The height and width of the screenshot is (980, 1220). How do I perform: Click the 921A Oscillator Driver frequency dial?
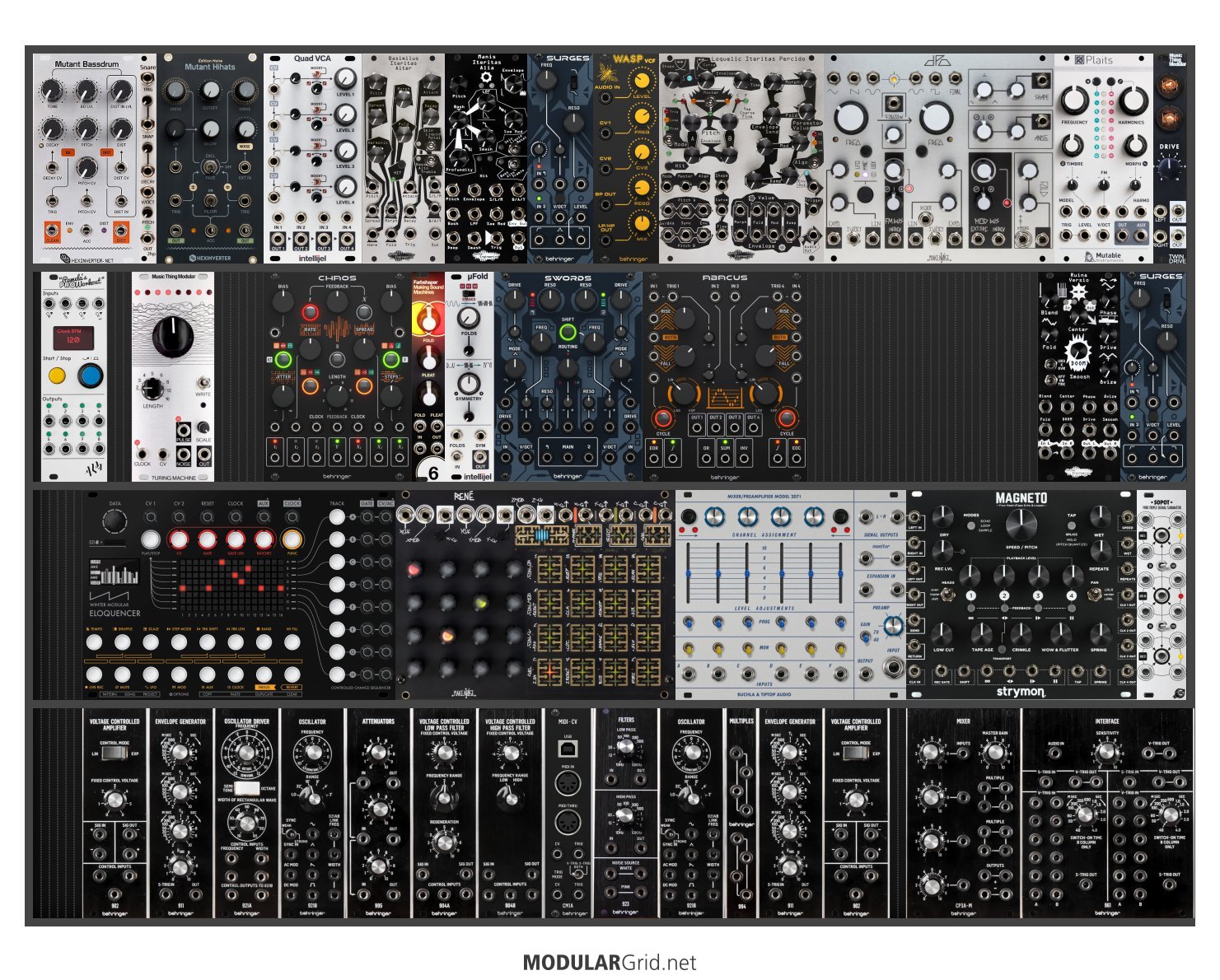[x=246, y=753]
